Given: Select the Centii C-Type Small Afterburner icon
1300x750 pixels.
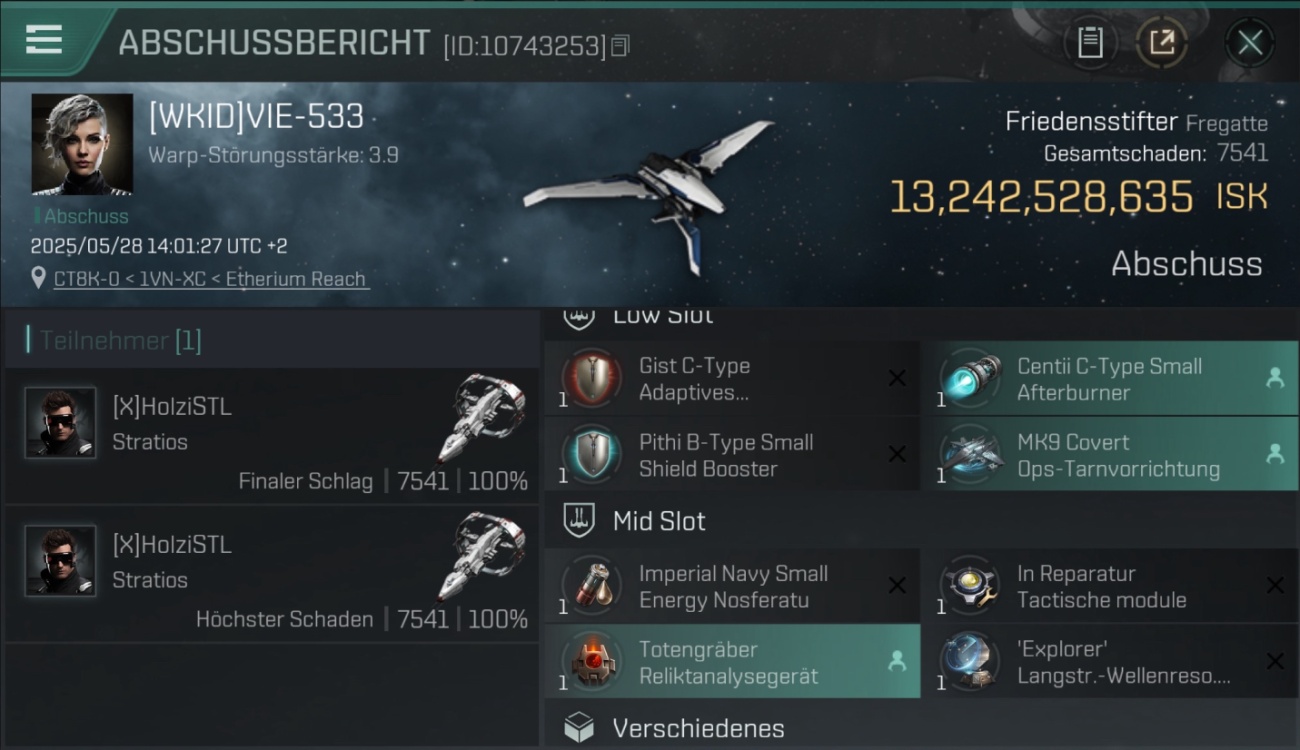Looking at the screenshot, I should coord(970,379).
